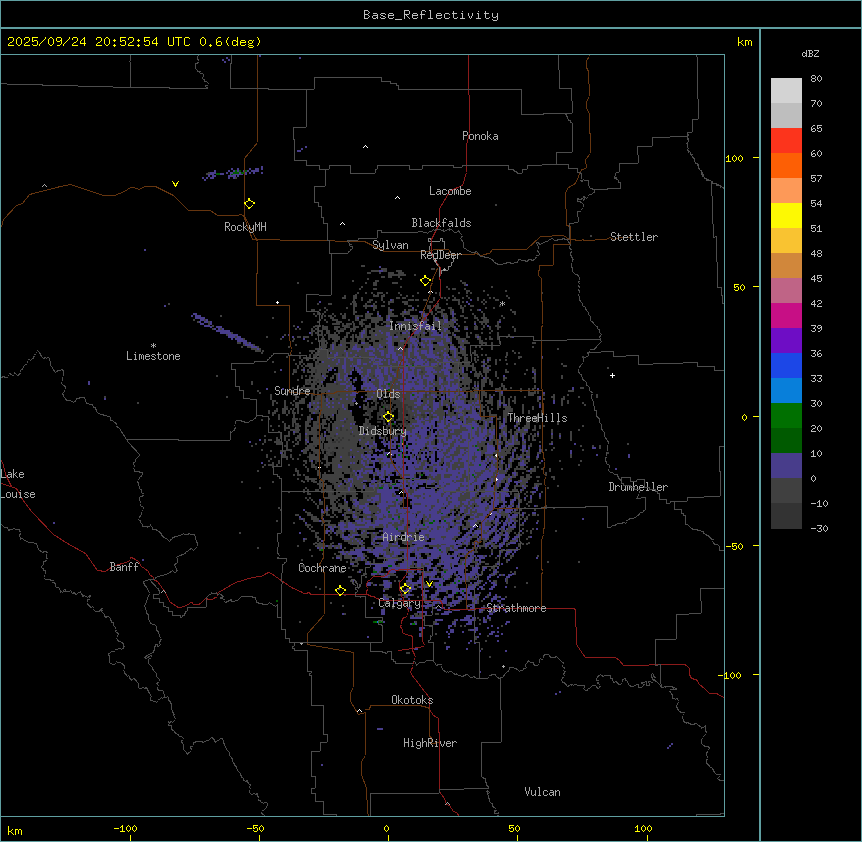Click the diamond marker above Calgary label
The width and height of the screenshot is (862, 842).
coord(405,589)
